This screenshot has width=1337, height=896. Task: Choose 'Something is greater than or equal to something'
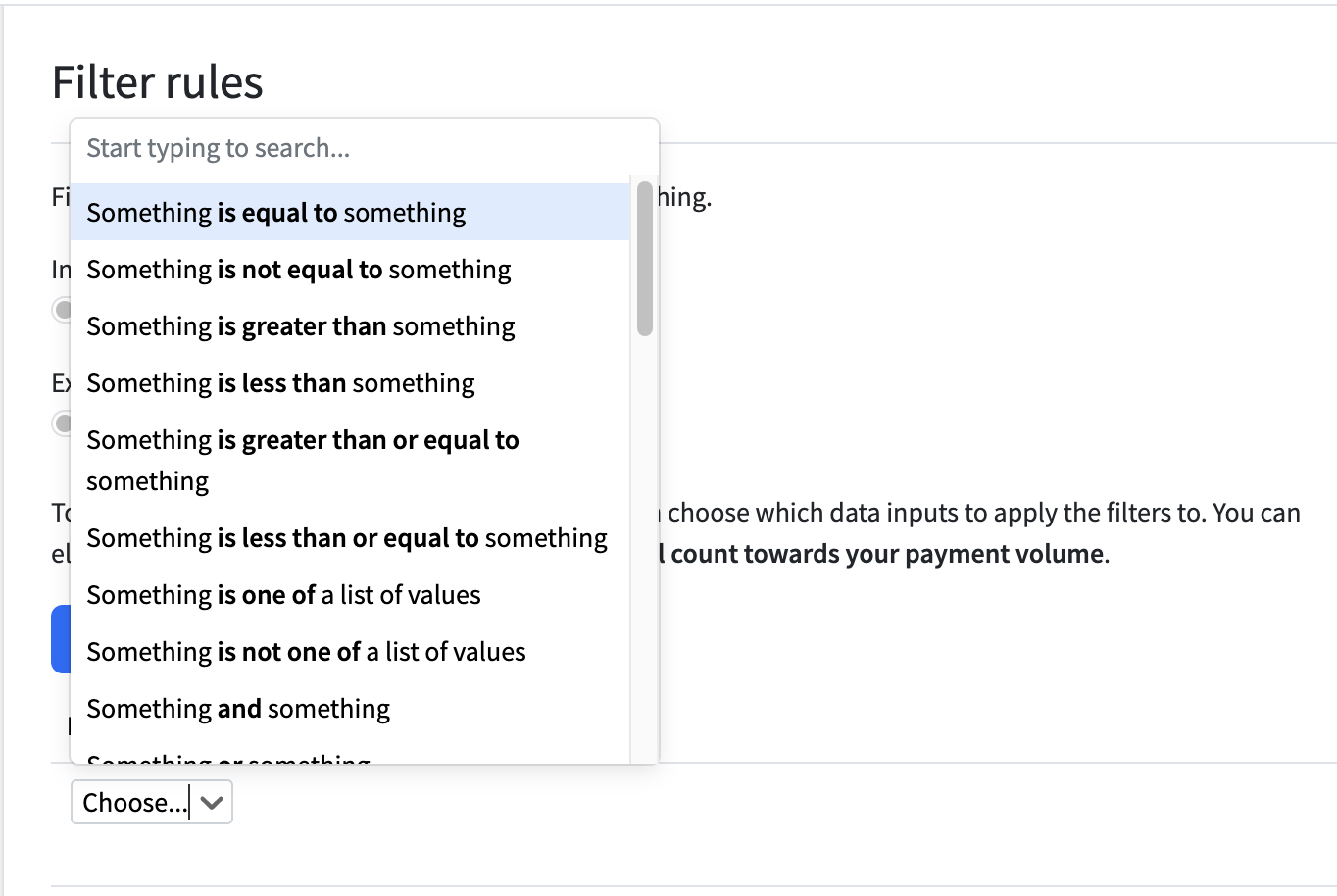coord(303,459)
